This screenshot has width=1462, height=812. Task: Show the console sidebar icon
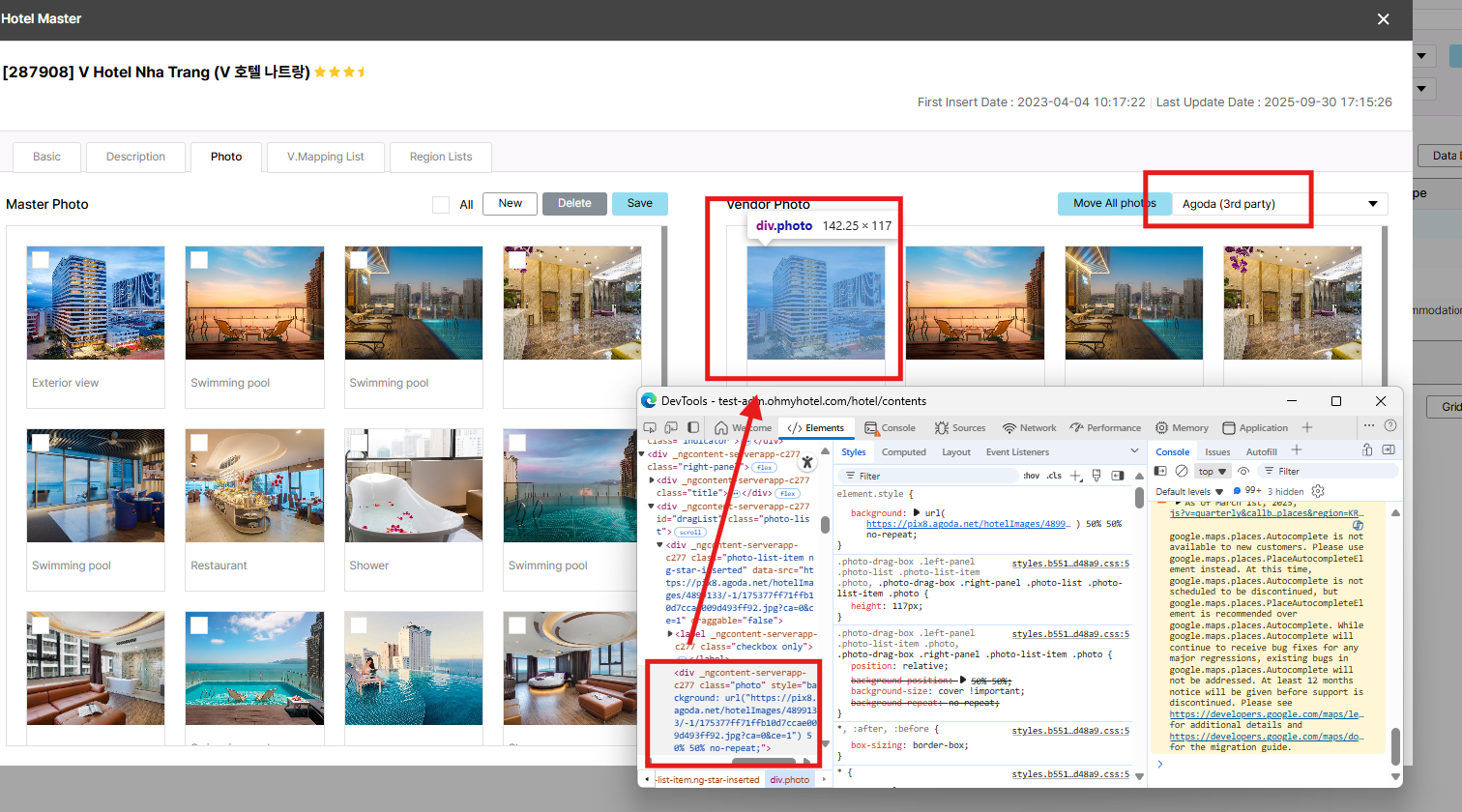[x=1161, y=472]
